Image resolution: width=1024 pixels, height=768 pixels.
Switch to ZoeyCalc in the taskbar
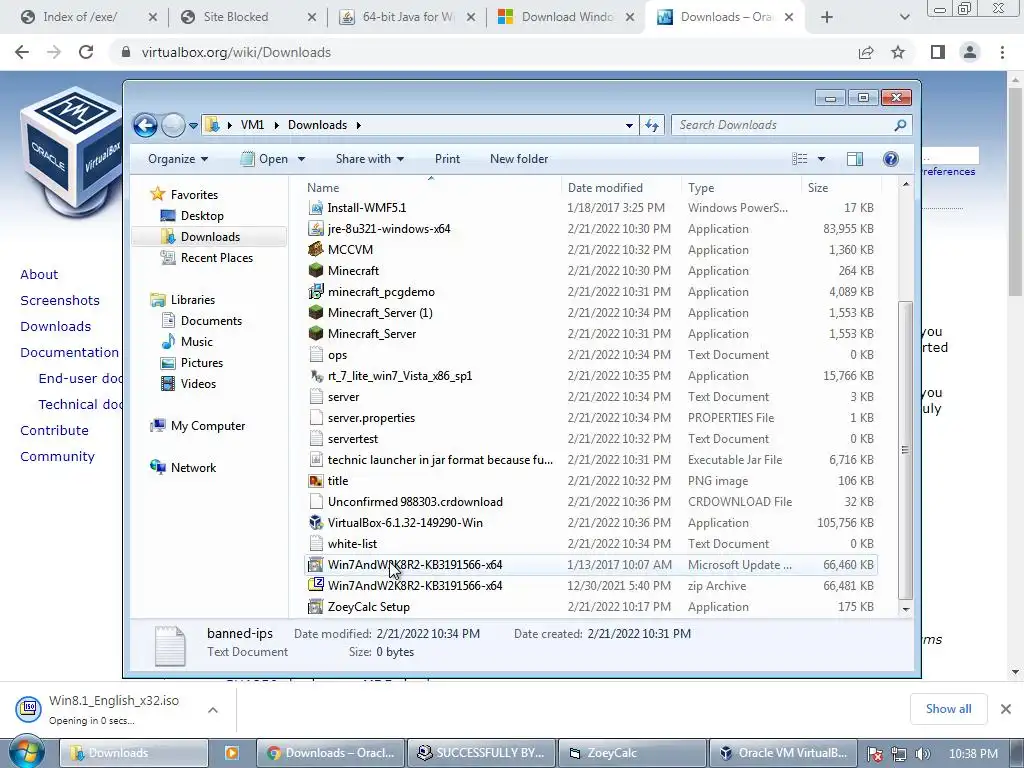[632, 753]
